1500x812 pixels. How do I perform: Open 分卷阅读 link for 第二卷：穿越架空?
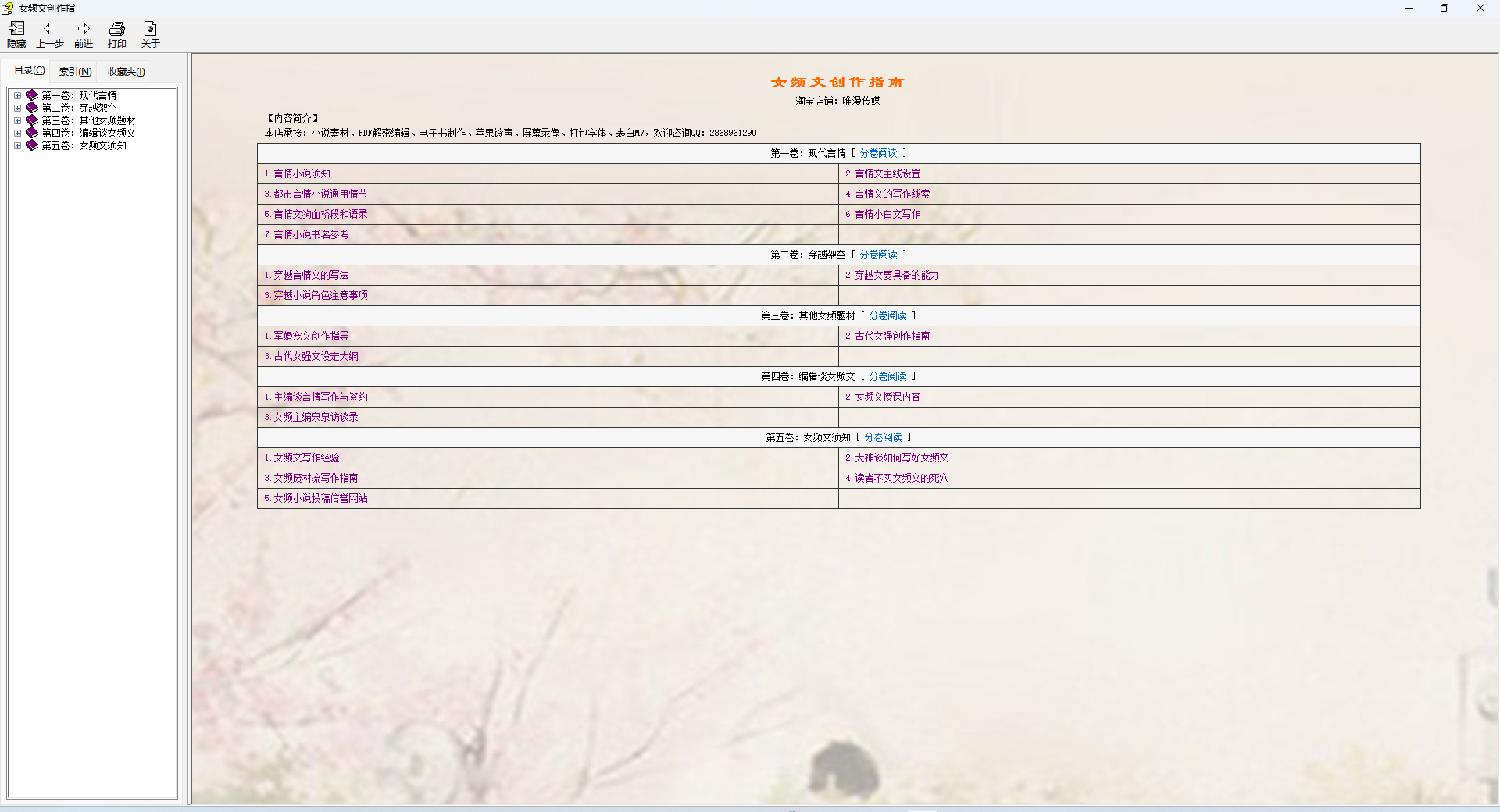pos(878,255)
